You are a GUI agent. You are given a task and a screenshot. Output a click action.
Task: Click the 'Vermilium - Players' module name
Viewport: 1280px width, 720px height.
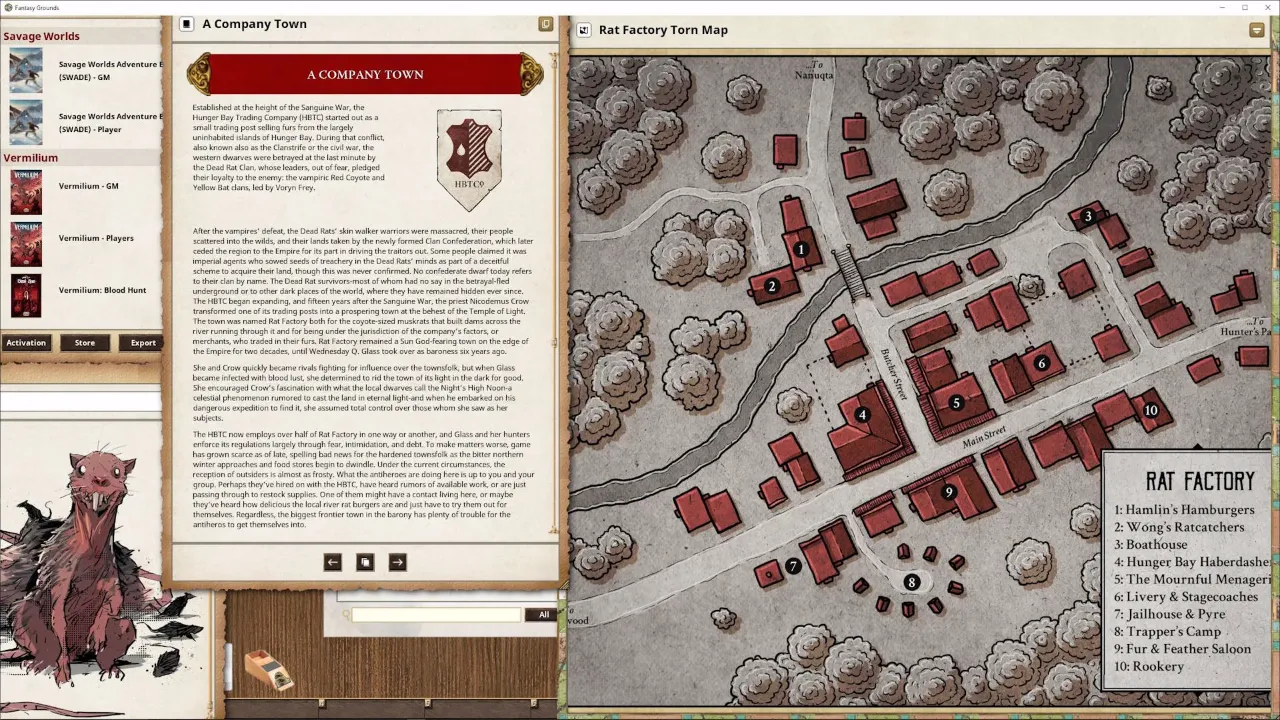(96, 238)
